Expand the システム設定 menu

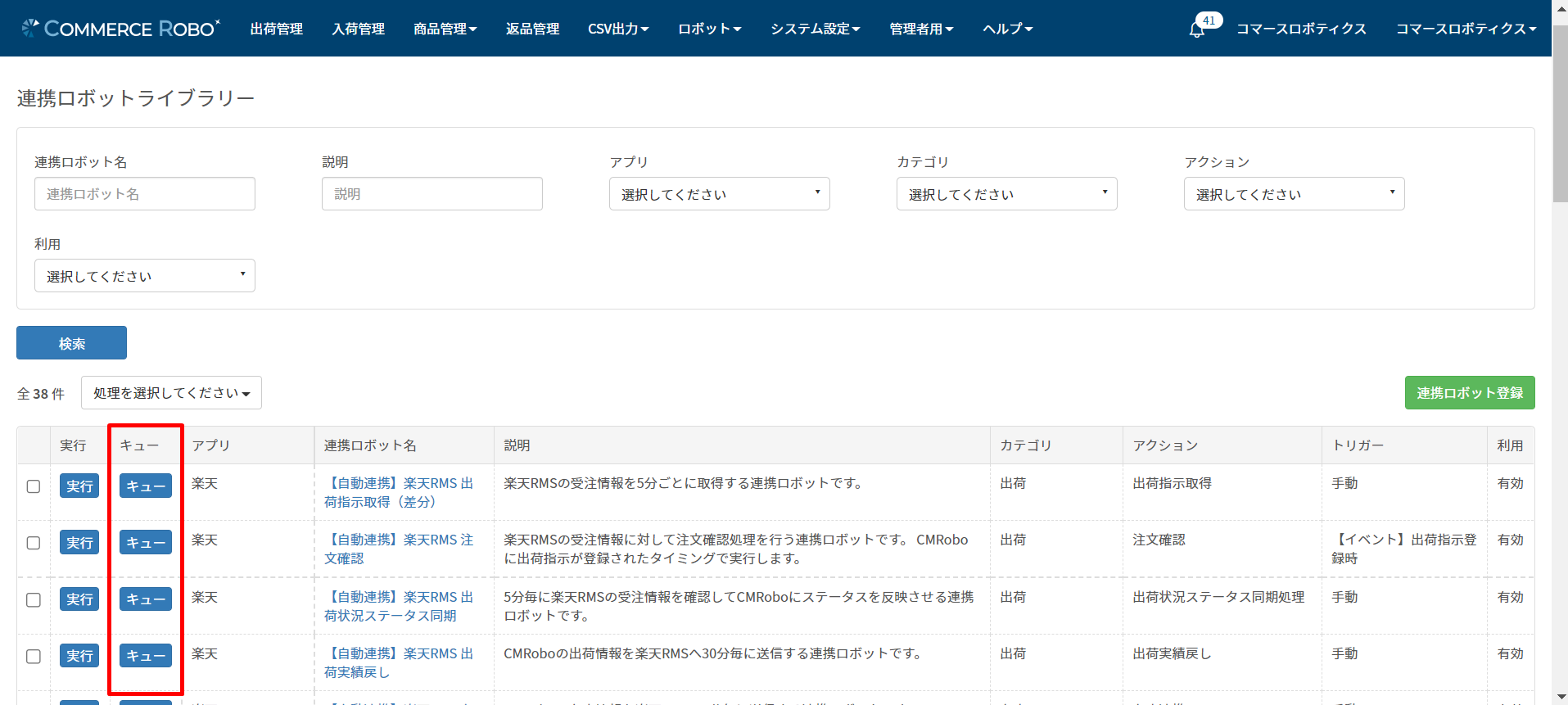815,29
